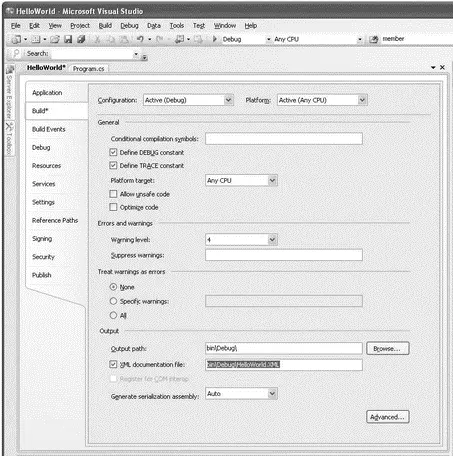Image resolution: width=453 pixels, height=456 pixels.
Task: Open the View menu
Action: [x=55, y=26]
